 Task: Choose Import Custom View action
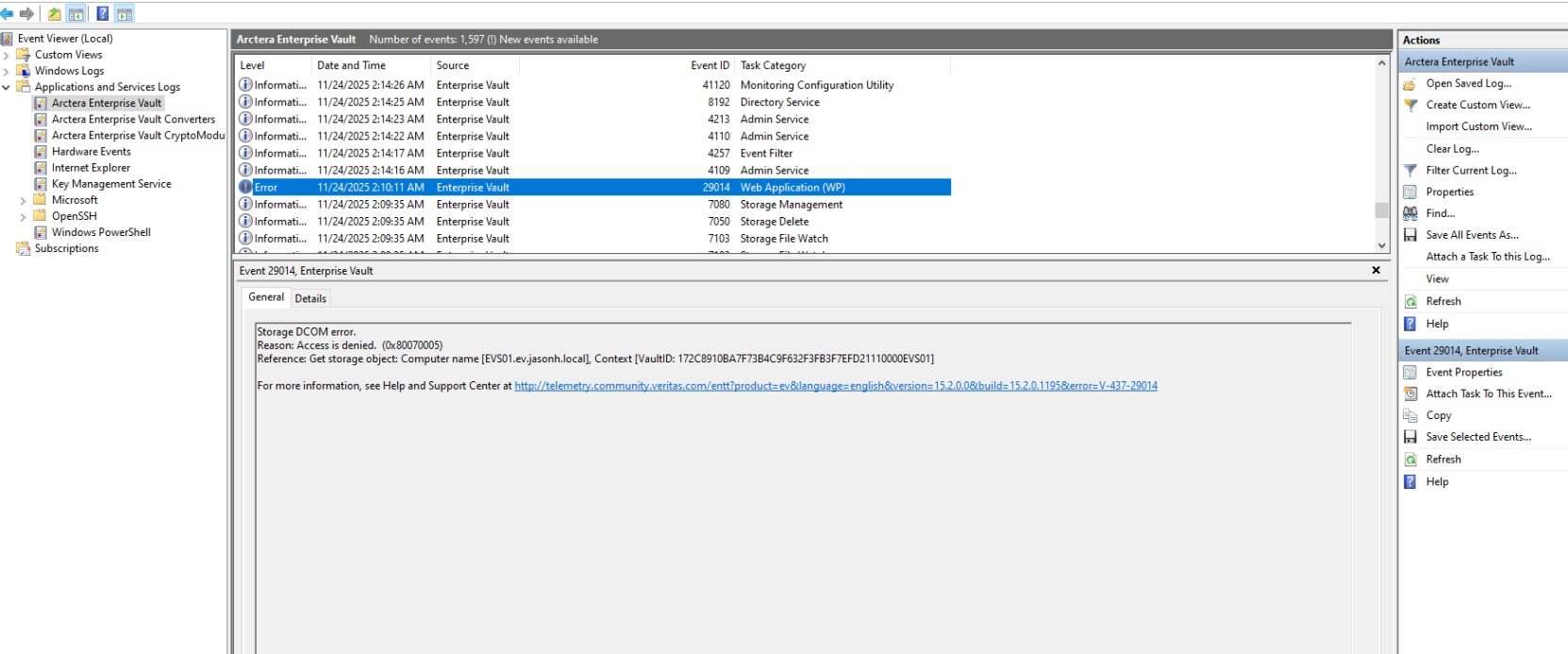(1478, 126)
